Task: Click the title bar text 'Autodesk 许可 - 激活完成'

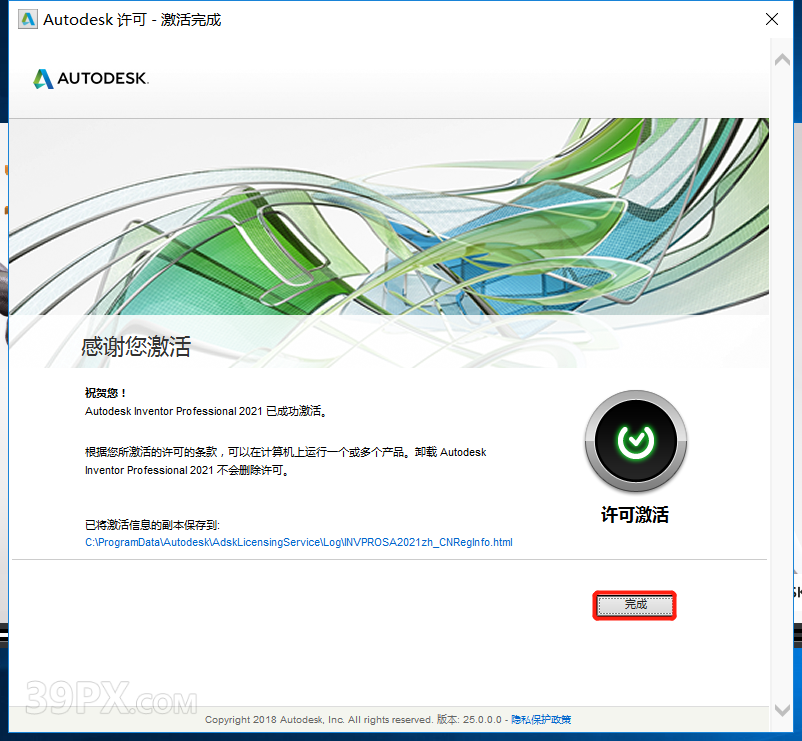Action: pos(132,19)
